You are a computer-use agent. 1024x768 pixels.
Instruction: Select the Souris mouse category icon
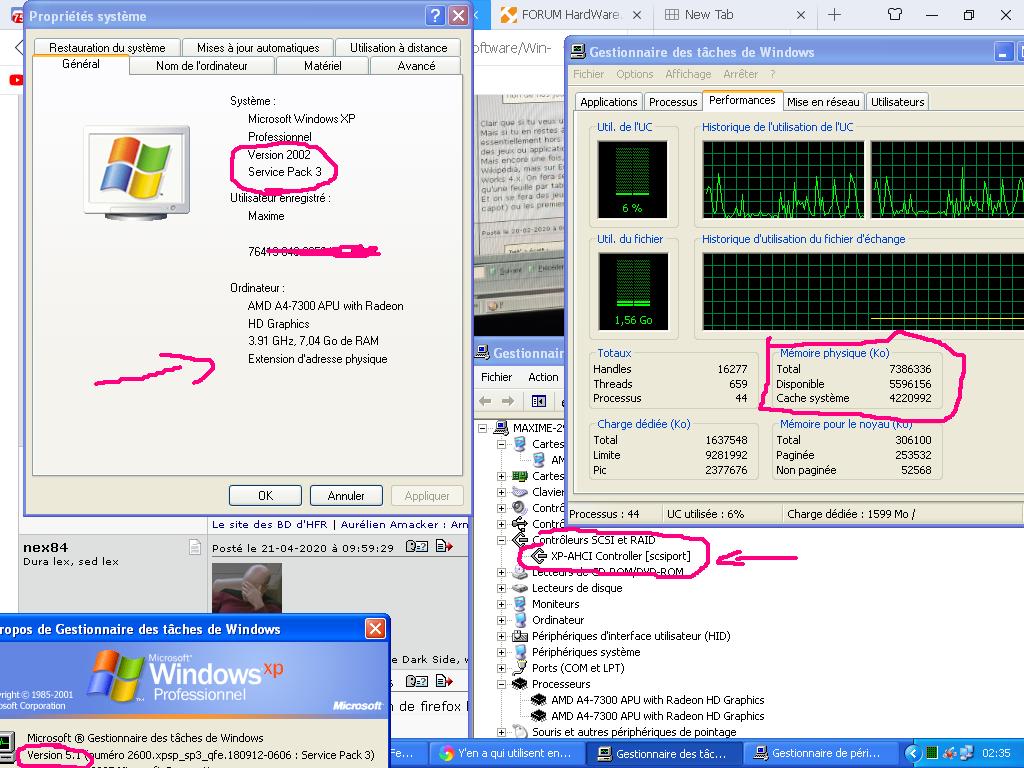click(520, 731)
